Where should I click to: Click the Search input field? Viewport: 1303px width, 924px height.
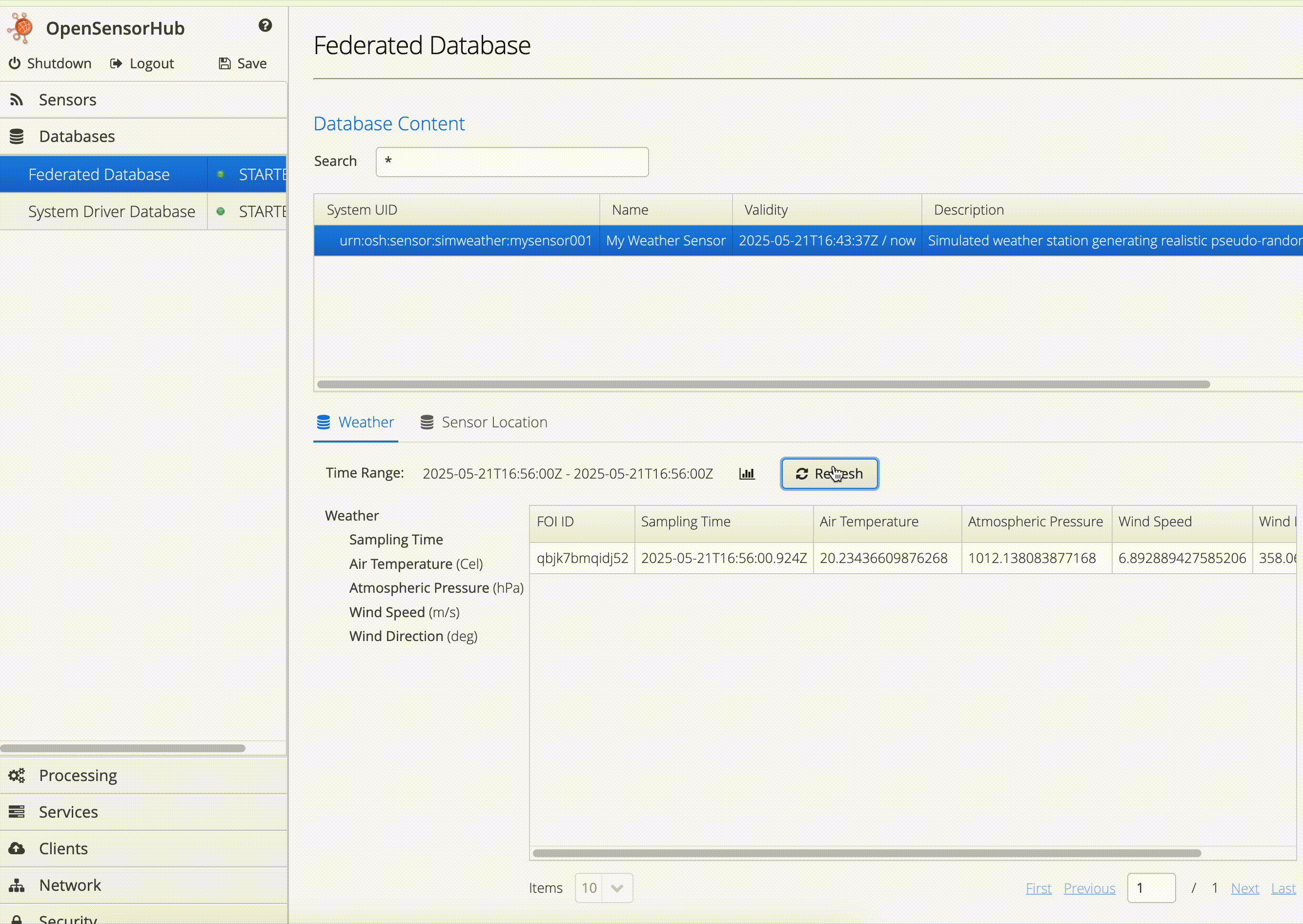(511, 162)
